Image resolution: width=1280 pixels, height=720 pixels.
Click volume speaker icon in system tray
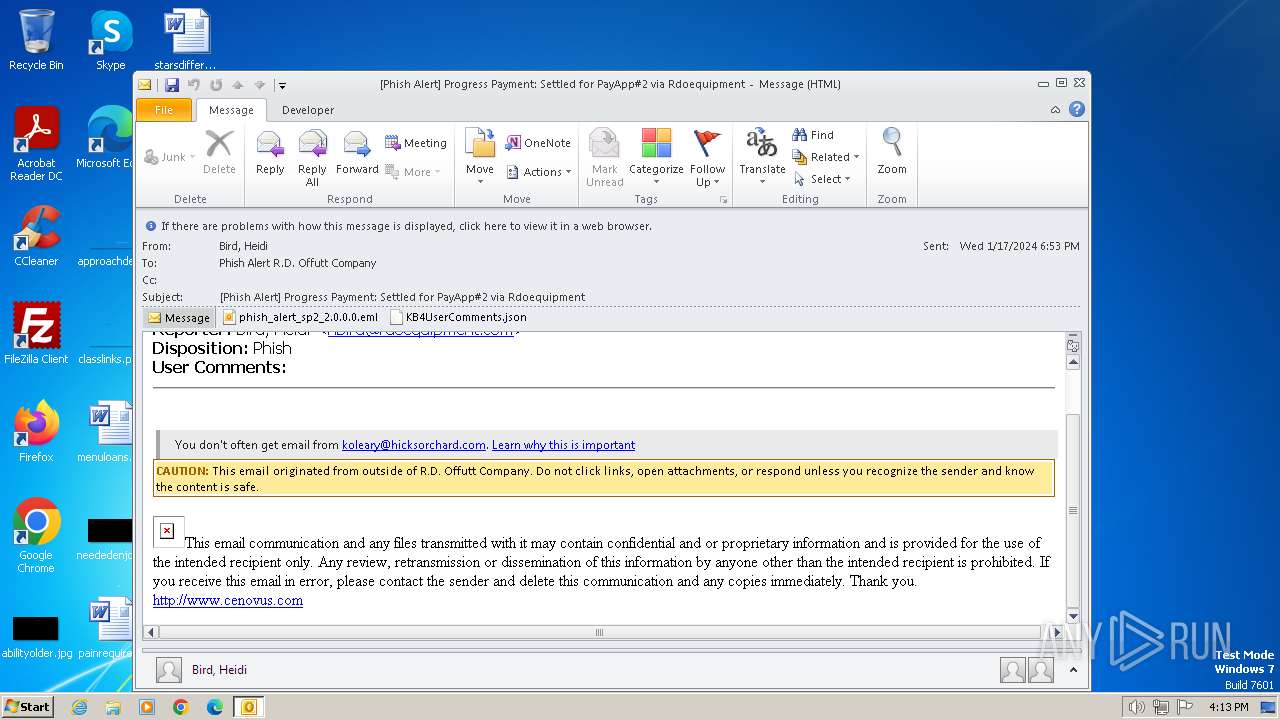[1136, 707]
